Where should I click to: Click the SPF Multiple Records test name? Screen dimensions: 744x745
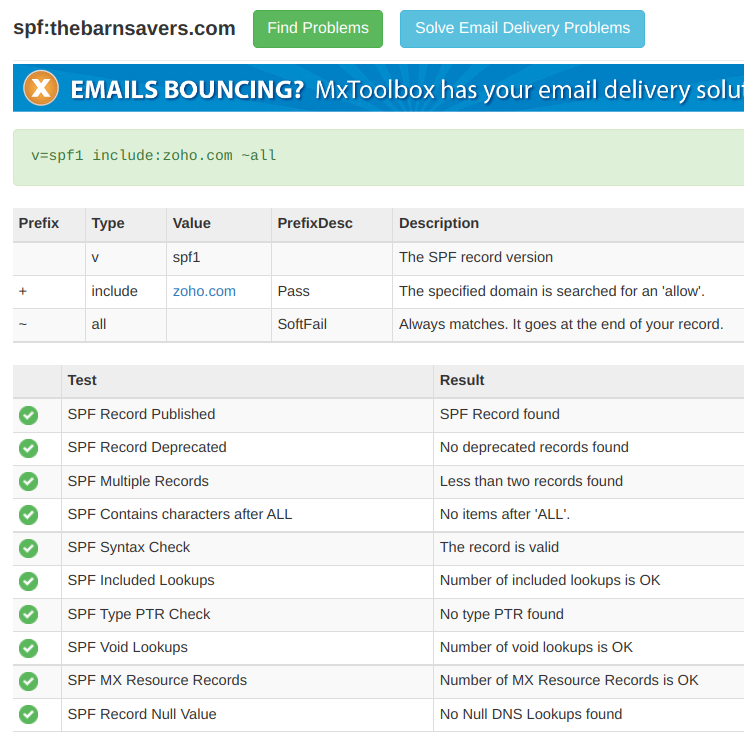coord(138,481)
